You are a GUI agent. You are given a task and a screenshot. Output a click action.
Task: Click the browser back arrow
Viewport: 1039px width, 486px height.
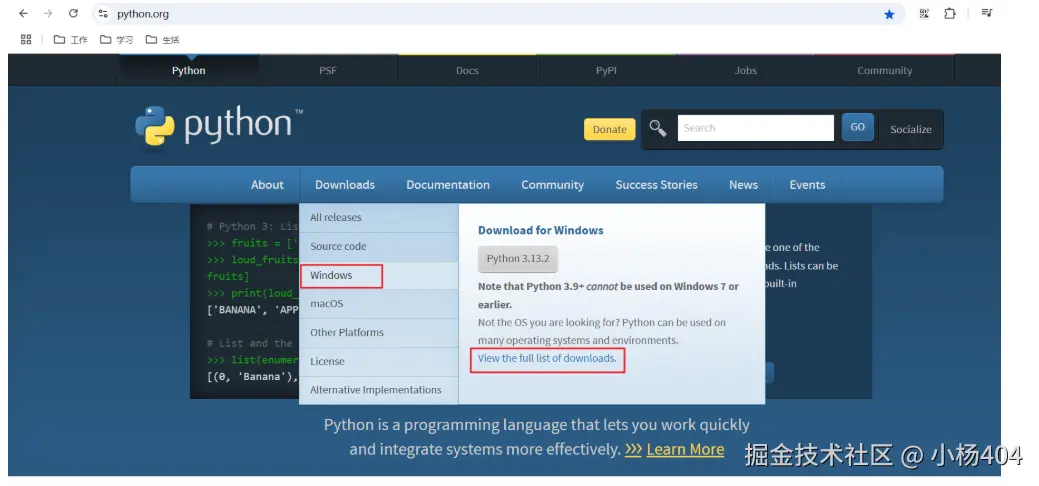click(x=23, y=13)
